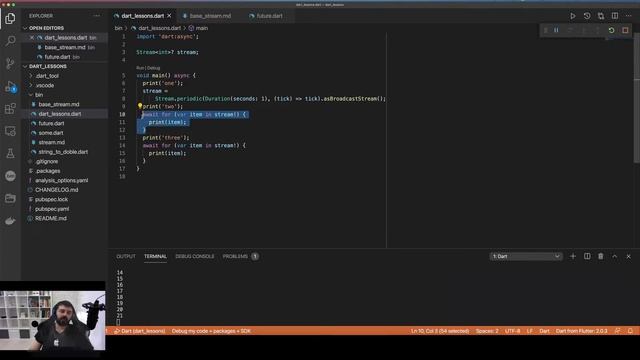The image size is (640, 360).
Task: Split the editor to the right
Action: click(615, 16)
